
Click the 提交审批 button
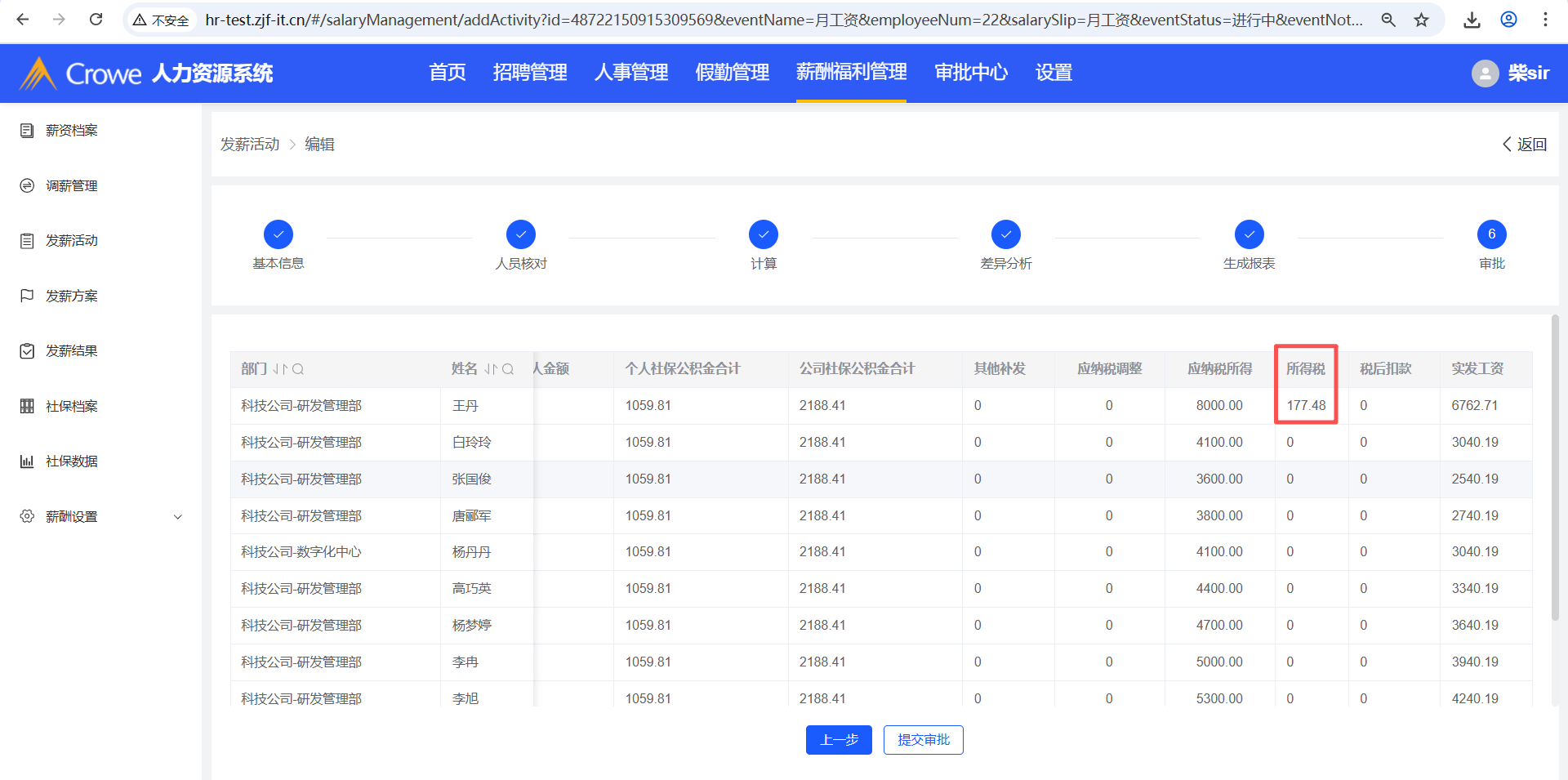click(923, 740)
